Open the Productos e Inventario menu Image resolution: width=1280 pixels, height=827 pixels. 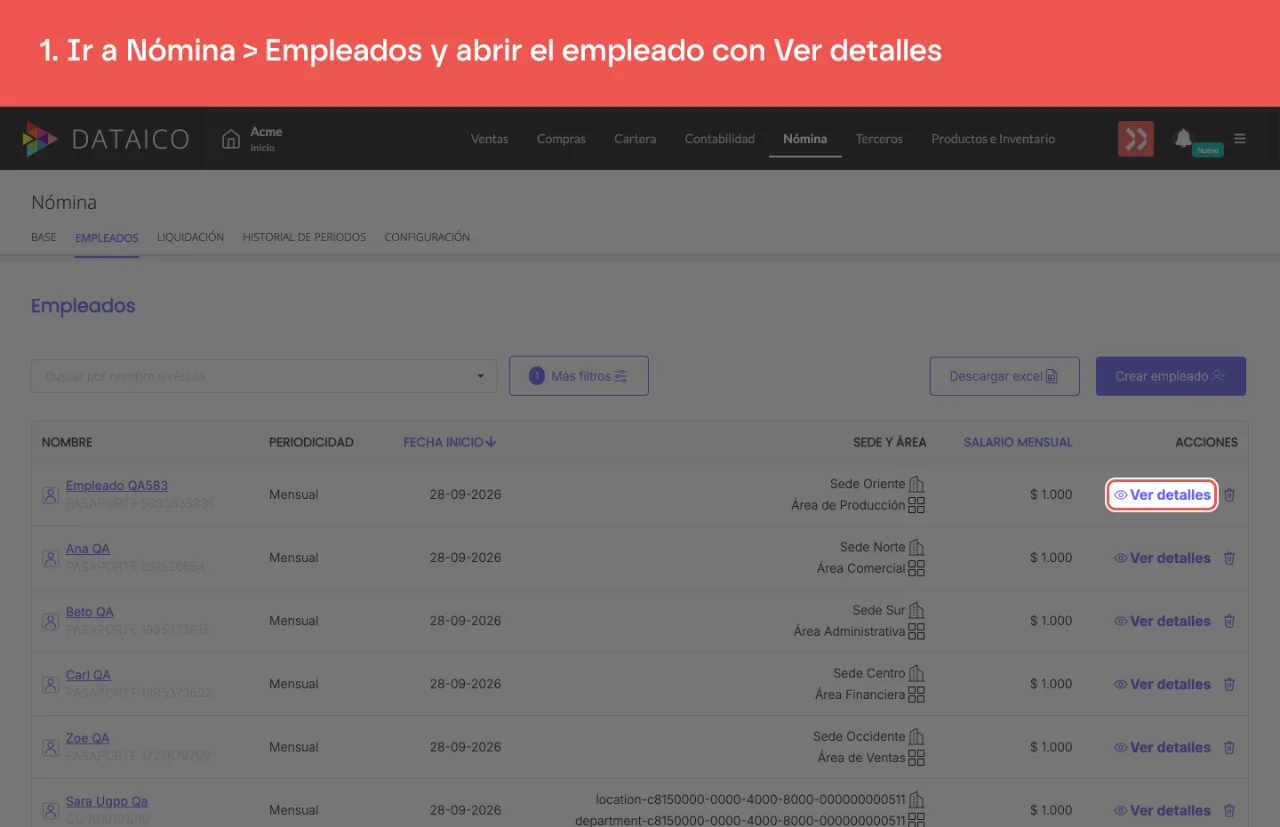[x=993, y=139]
